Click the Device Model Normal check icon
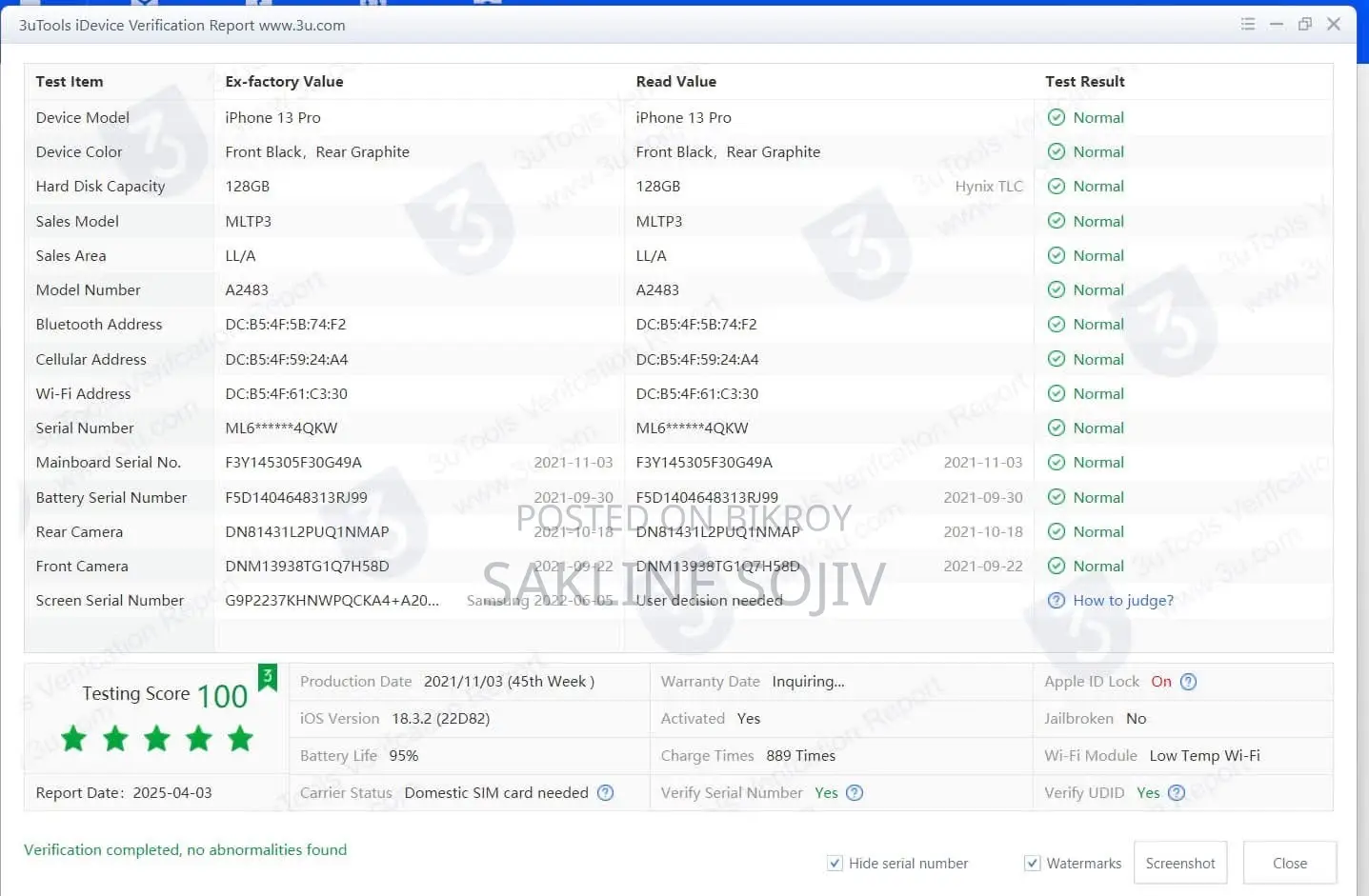Screen dimensions: 1369x896 pos(1056,117)
